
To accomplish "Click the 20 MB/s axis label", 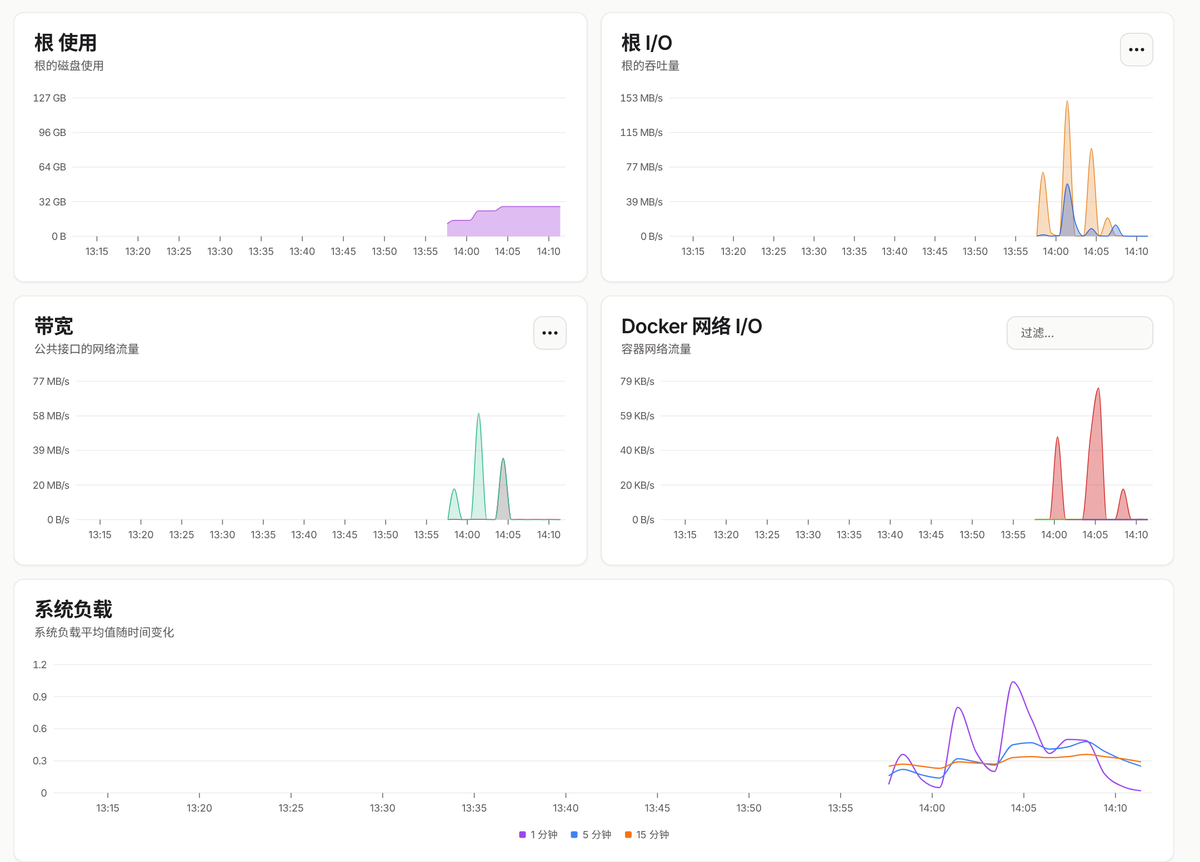I will (x=52, y=485).
